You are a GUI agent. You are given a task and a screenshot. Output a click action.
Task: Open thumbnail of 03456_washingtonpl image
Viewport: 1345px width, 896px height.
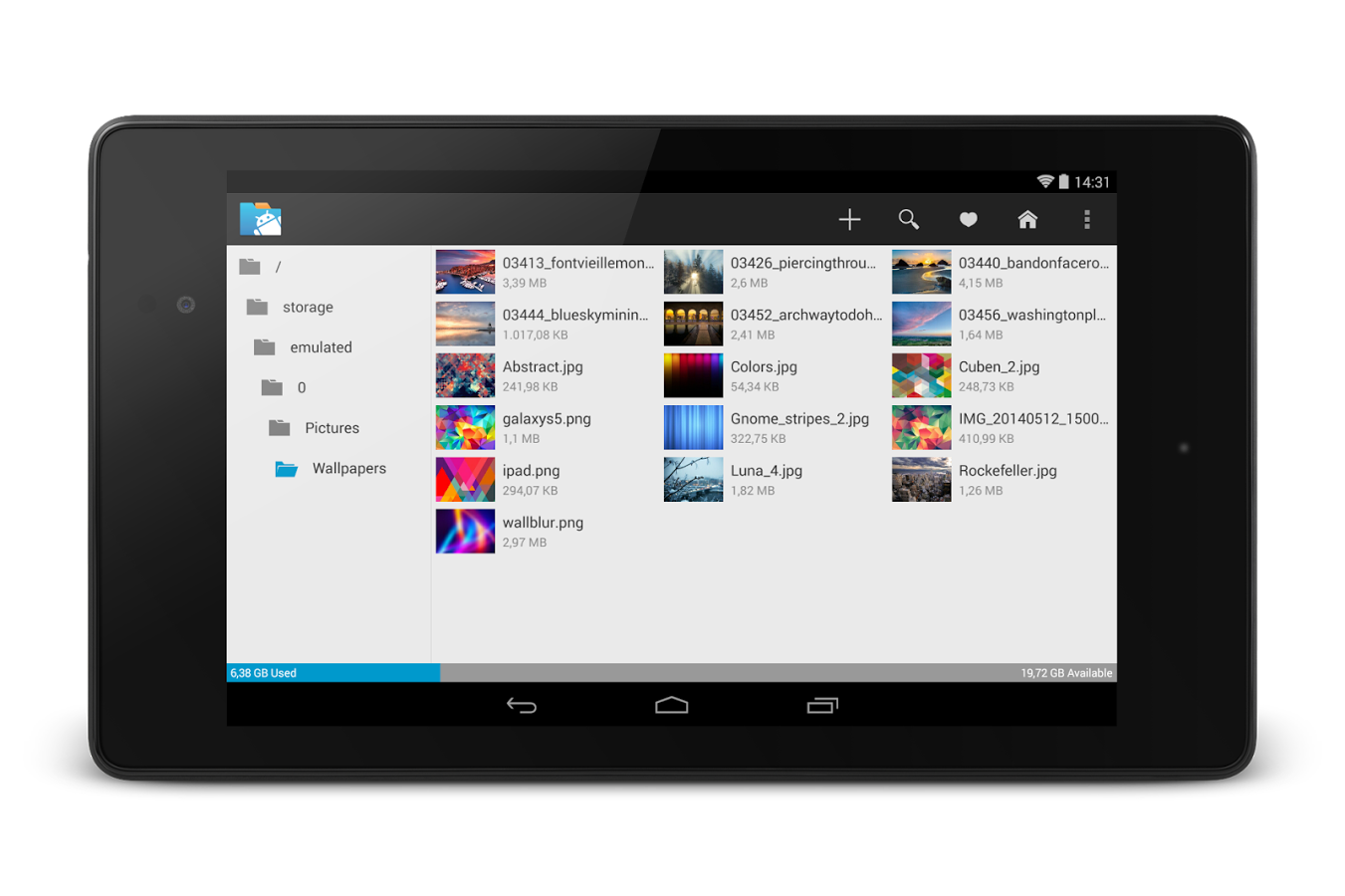point(921,324)
